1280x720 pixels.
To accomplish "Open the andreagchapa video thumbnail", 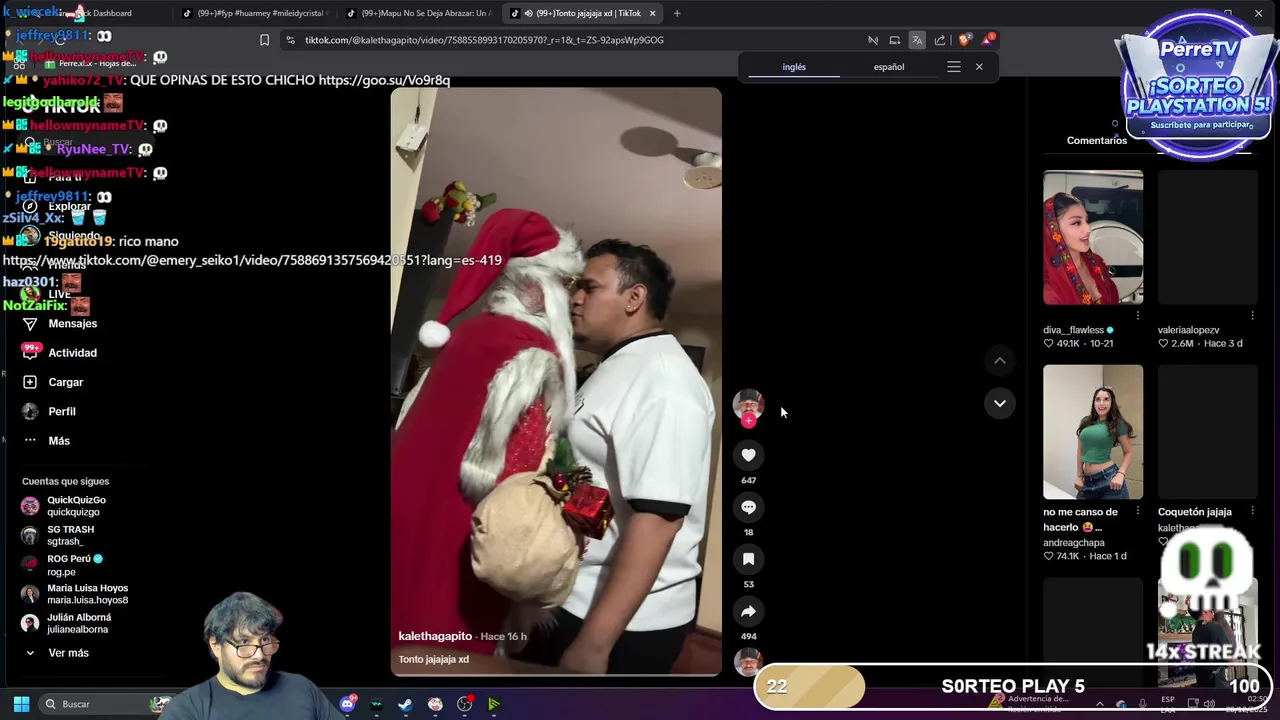I will (1093, 431).
